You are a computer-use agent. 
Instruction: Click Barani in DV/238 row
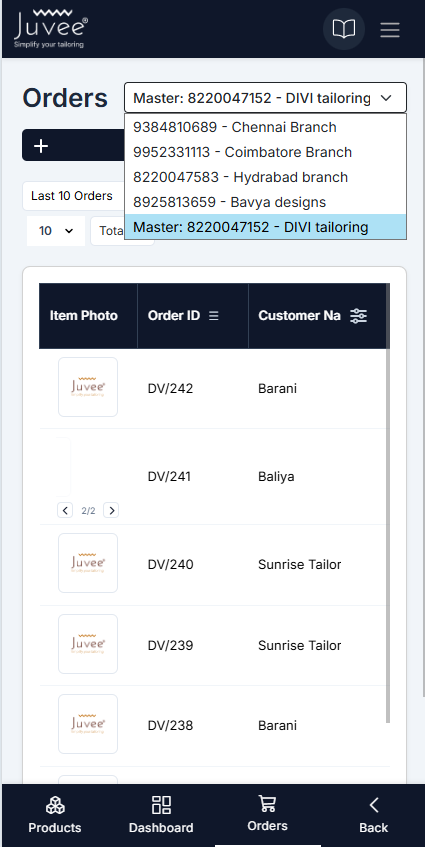(277, 725)
